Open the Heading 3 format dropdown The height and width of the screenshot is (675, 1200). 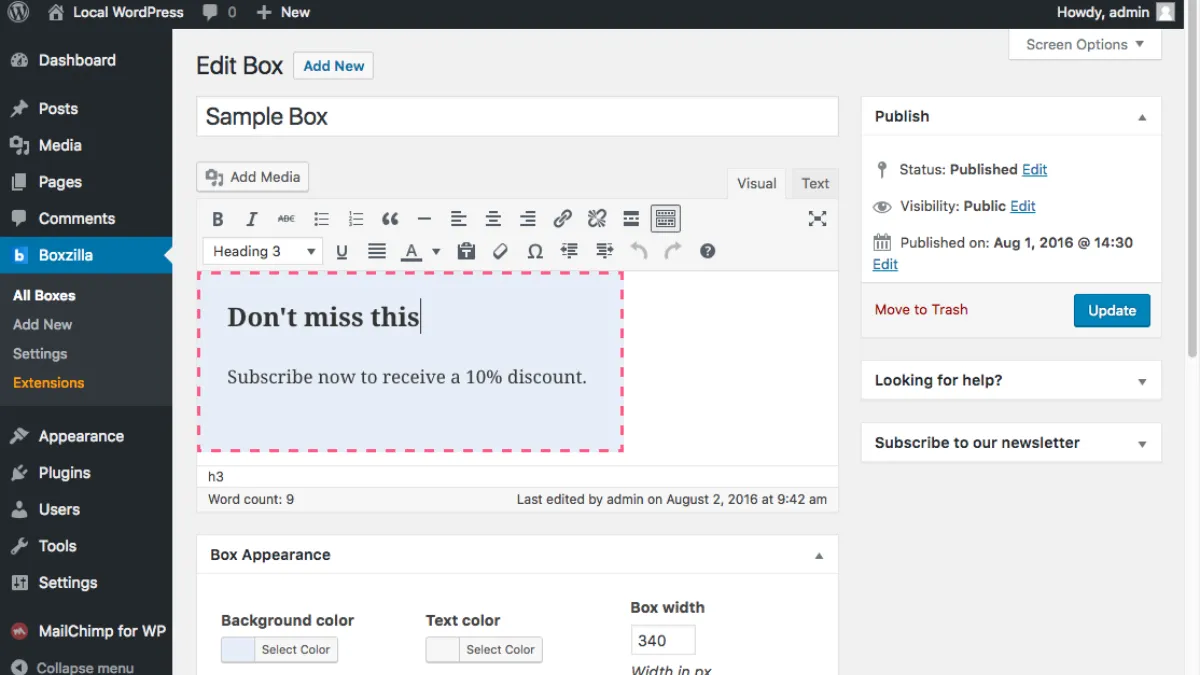262,252
